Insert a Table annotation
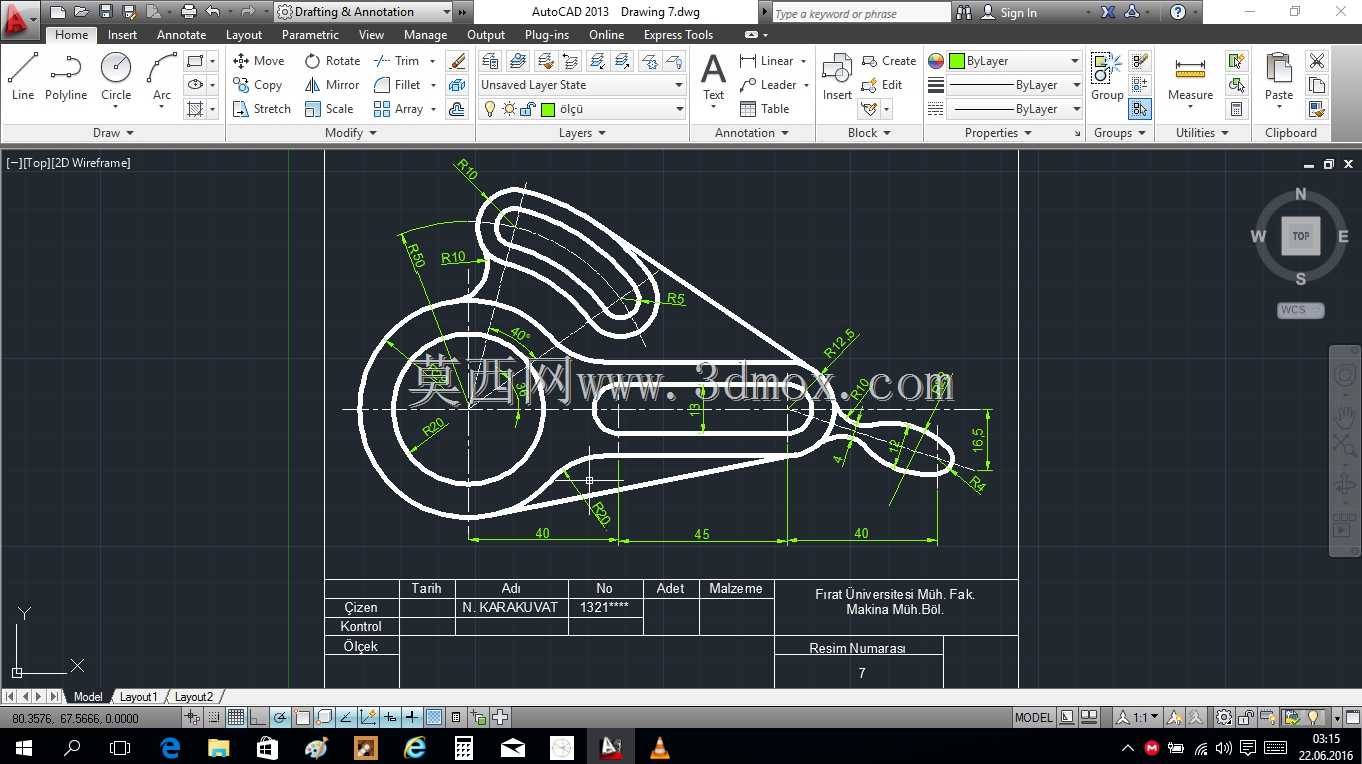 coord(765,109)
